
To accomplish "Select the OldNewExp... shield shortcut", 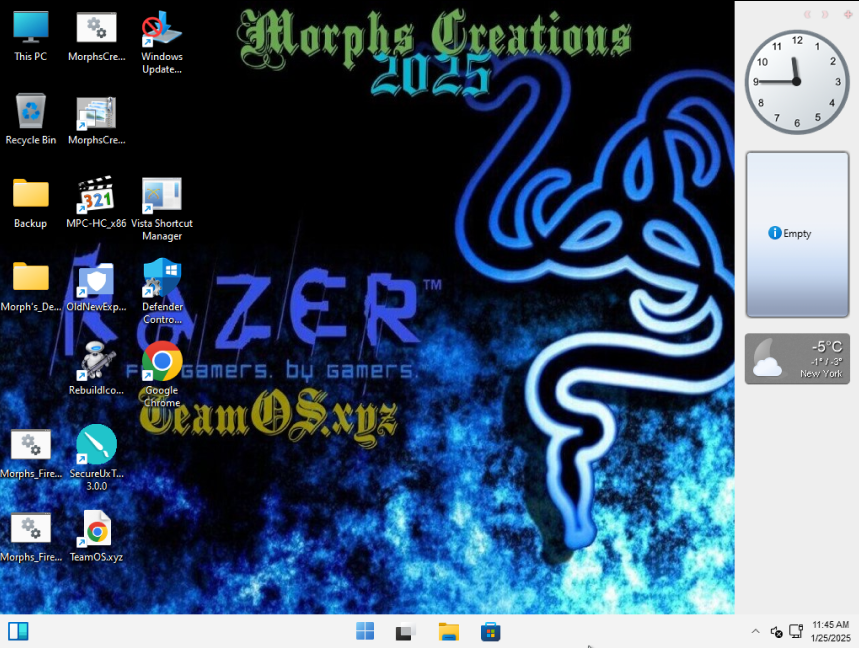I will click(96, 286).
